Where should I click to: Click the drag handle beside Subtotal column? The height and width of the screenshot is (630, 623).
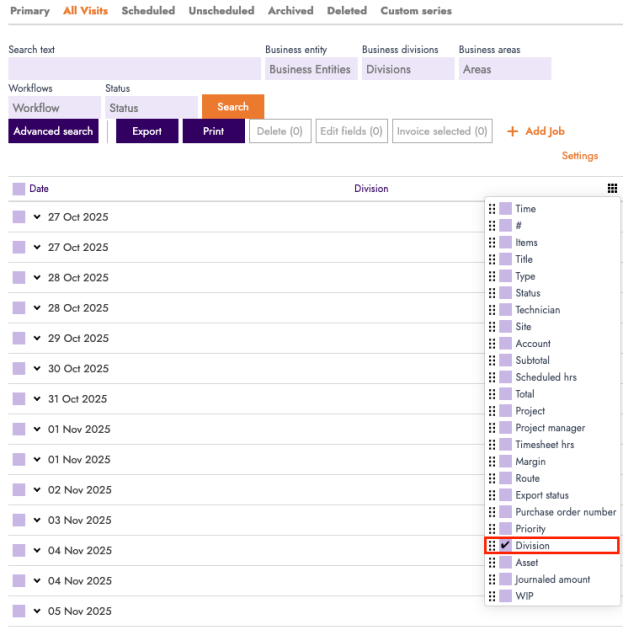(x=492, y=361)
